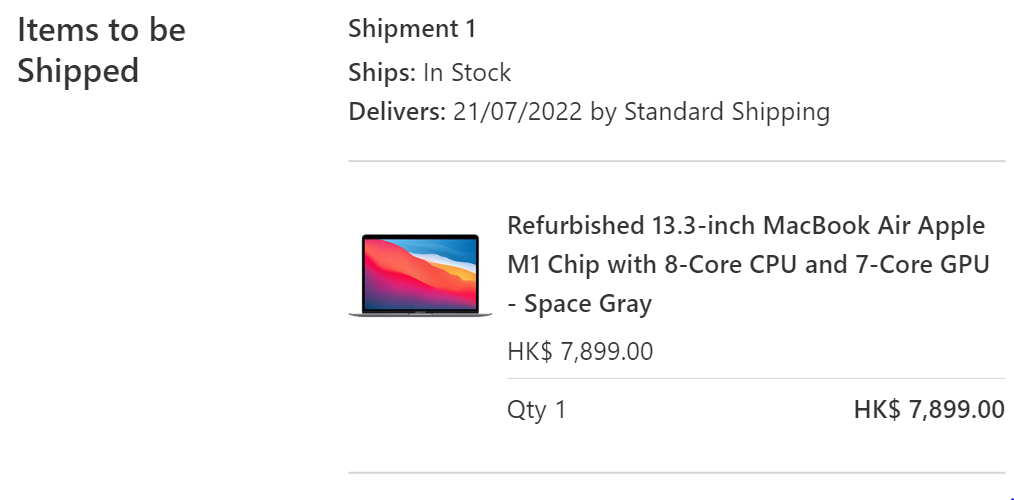
Task: Click the unit price HK$ 7,899.00 below title
Action: (580, 352)
